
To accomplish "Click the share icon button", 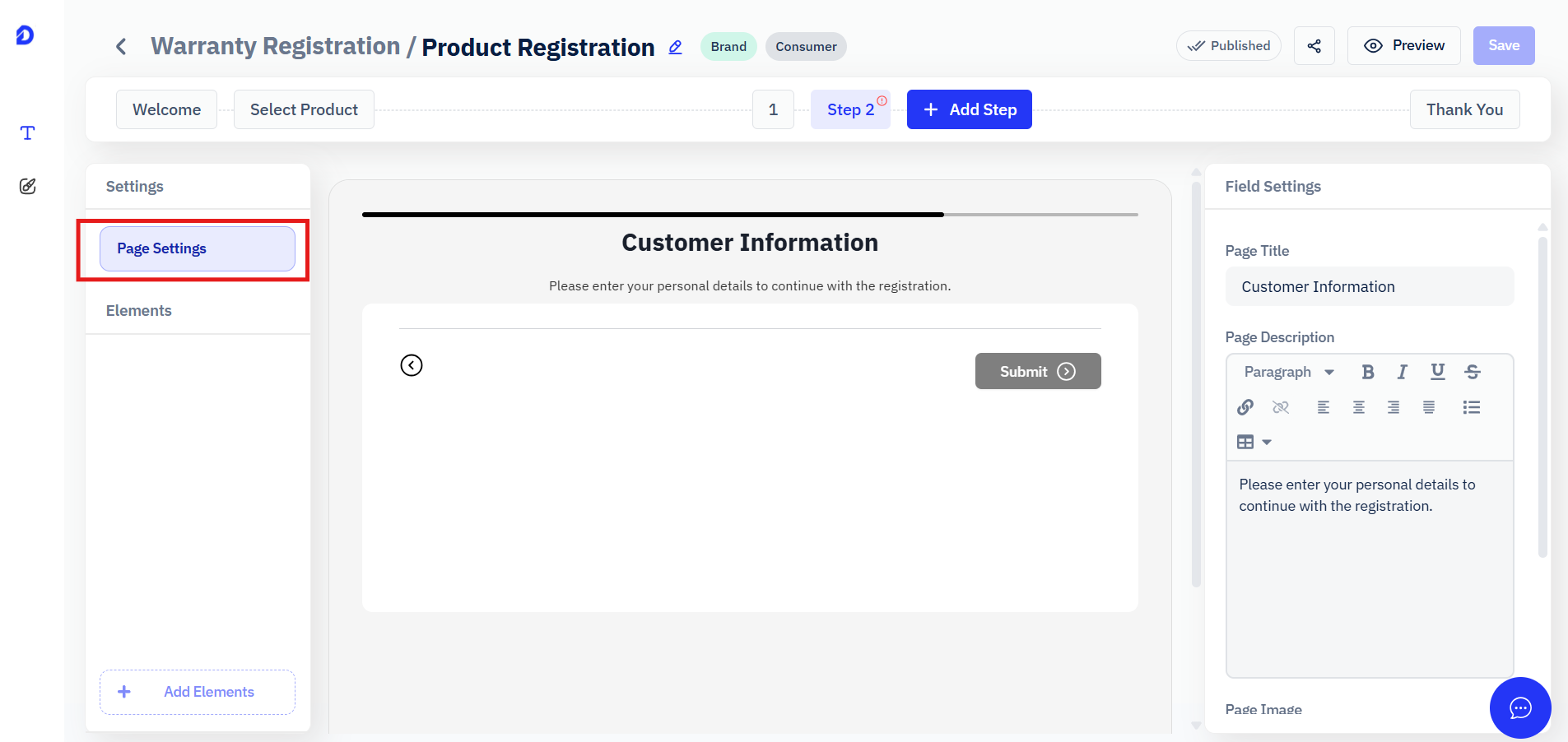I will coord(1314,46).
